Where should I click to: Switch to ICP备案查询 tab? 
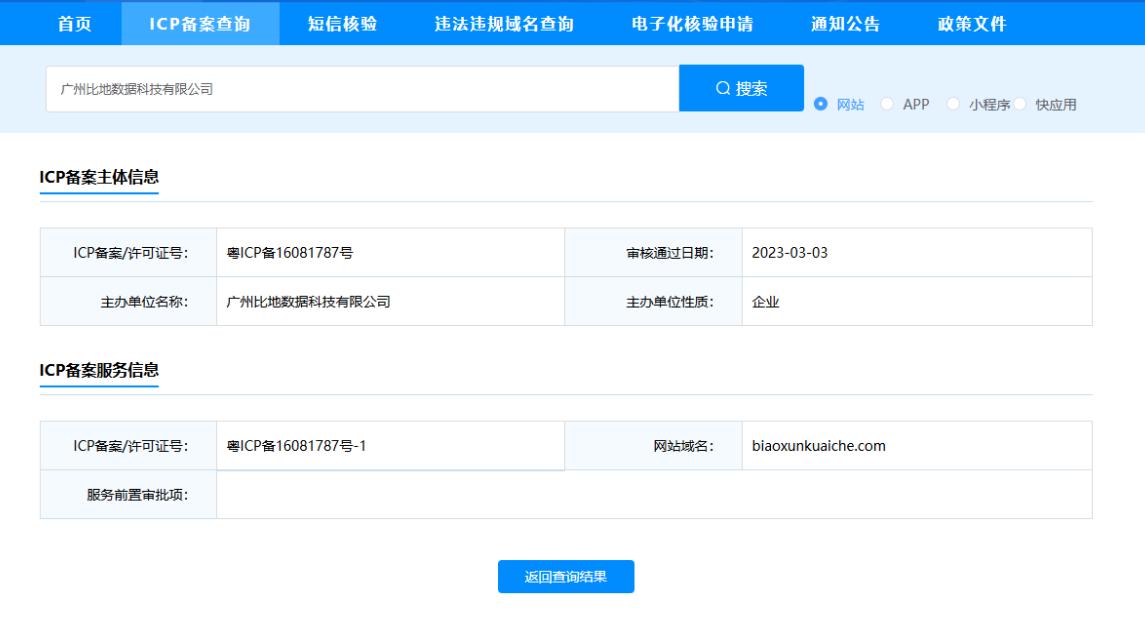coord(200,23)
